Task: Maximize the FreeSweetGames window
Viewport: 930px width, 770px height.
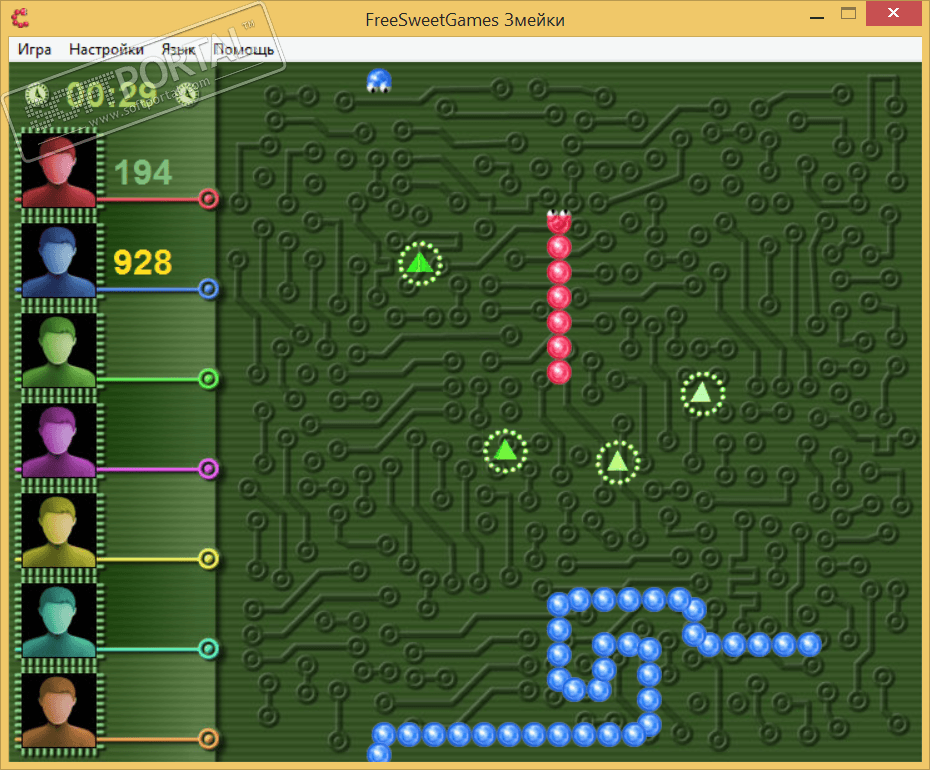Action: pos(848,13)
